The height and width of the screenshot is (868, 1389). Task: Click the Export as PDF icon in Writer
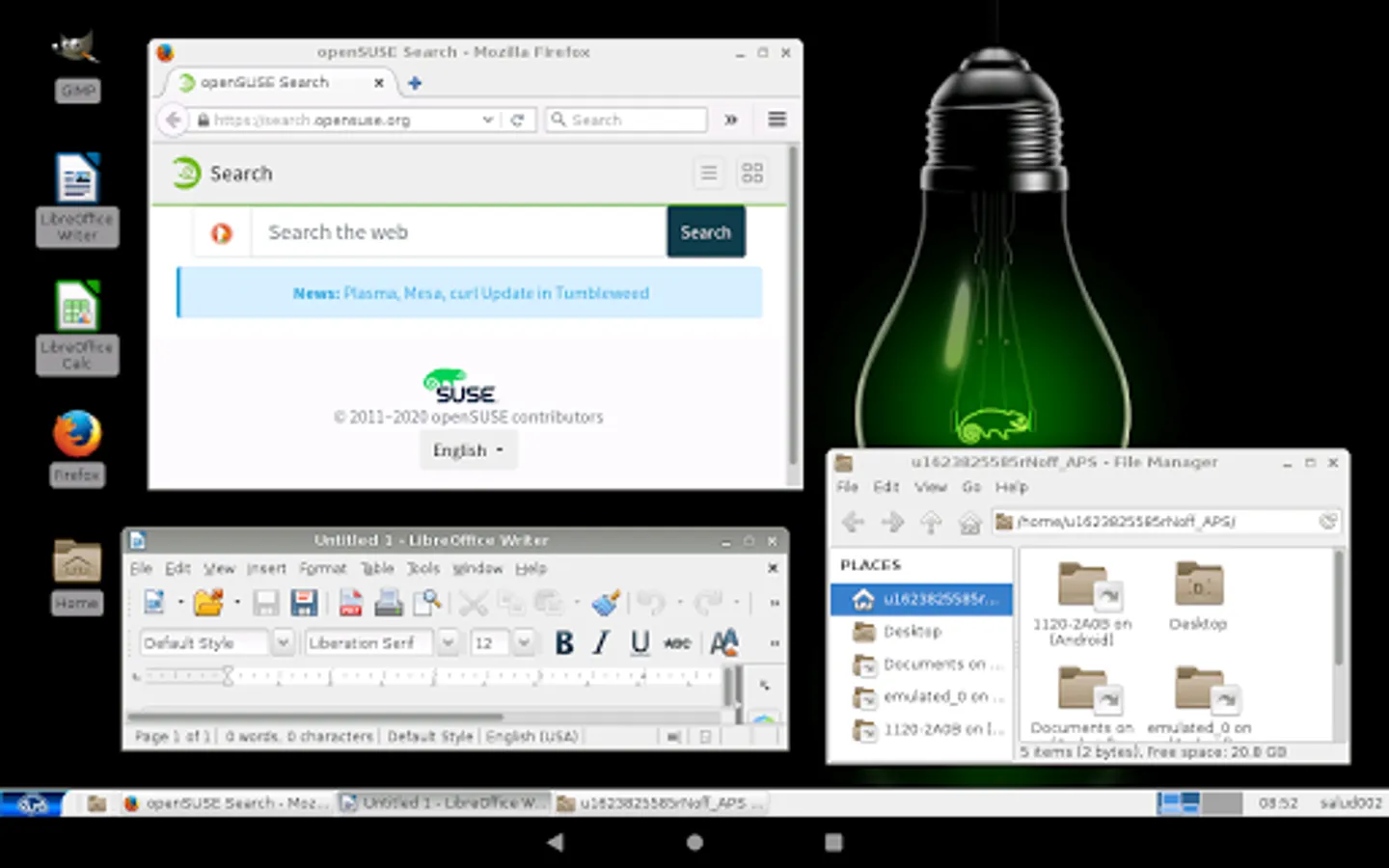pyautogui.click(x=351, y=604)
